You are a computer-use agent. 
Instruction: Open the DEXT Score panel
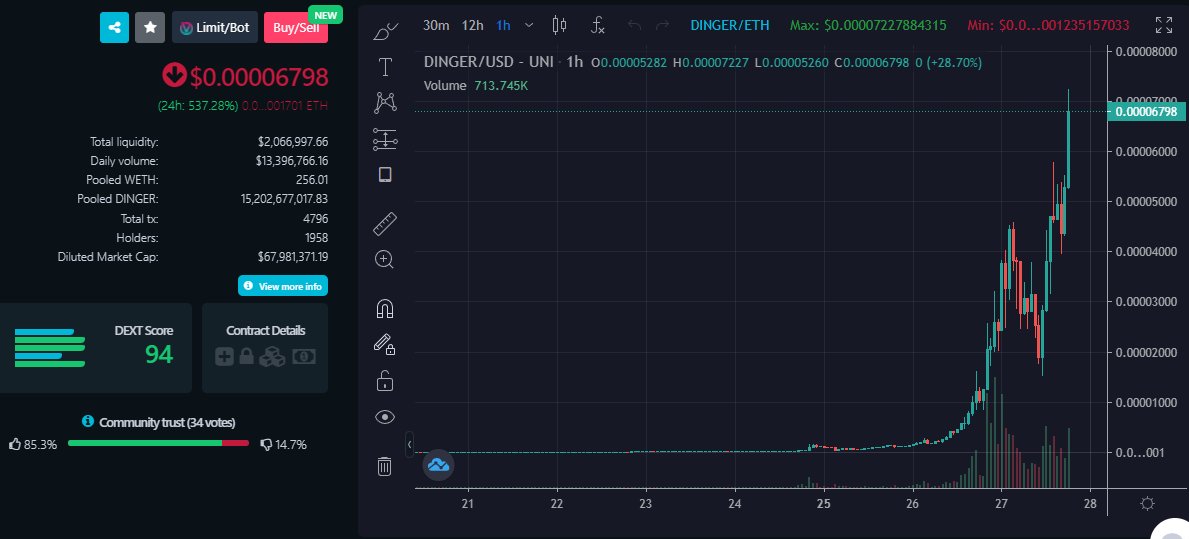[x=96, y=348]
